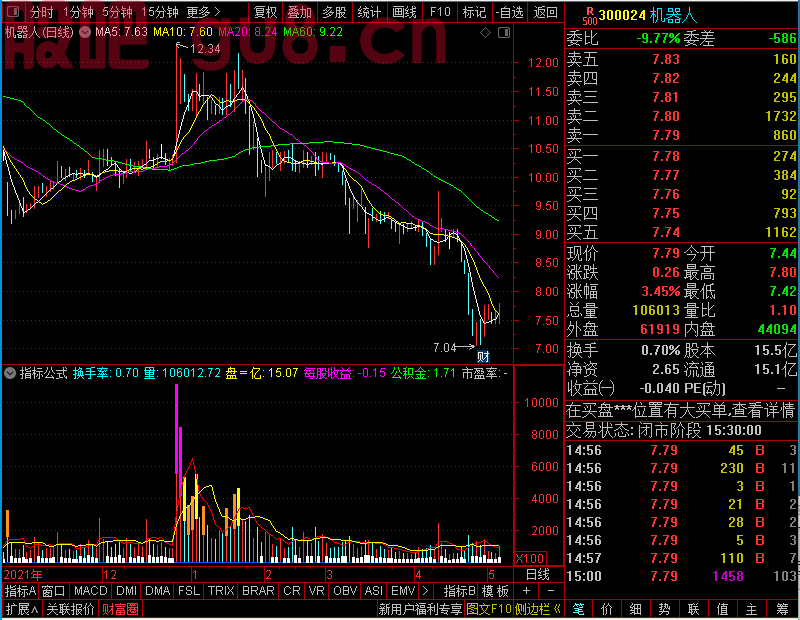This screenshot has width=800, height=620.
Task: Open the 筹 chip distribution view
Action: [783, 608]
